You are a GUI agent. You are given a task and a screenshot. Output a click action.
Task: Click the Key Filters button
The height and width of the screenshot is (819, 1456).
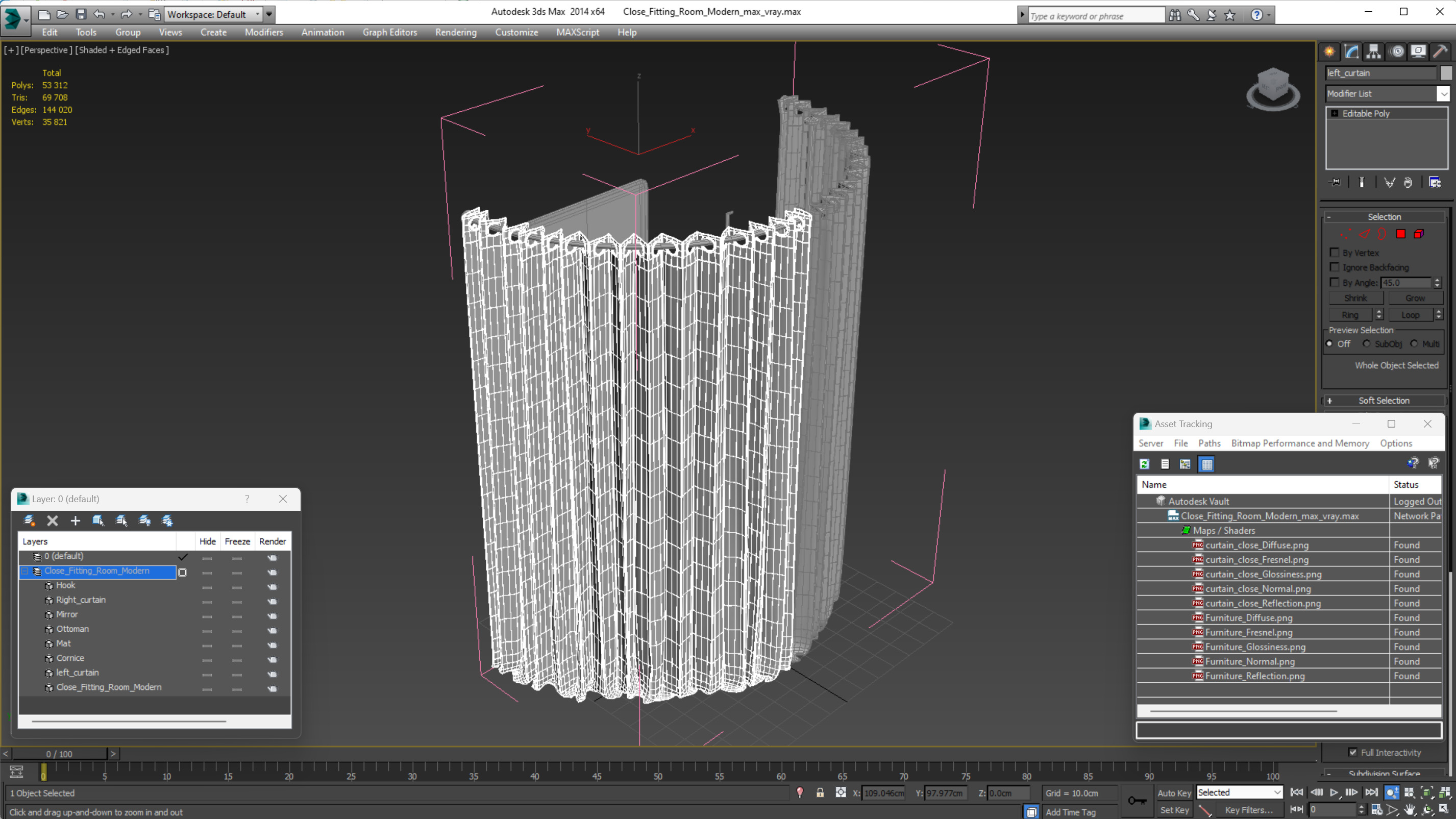(1250, 809)
